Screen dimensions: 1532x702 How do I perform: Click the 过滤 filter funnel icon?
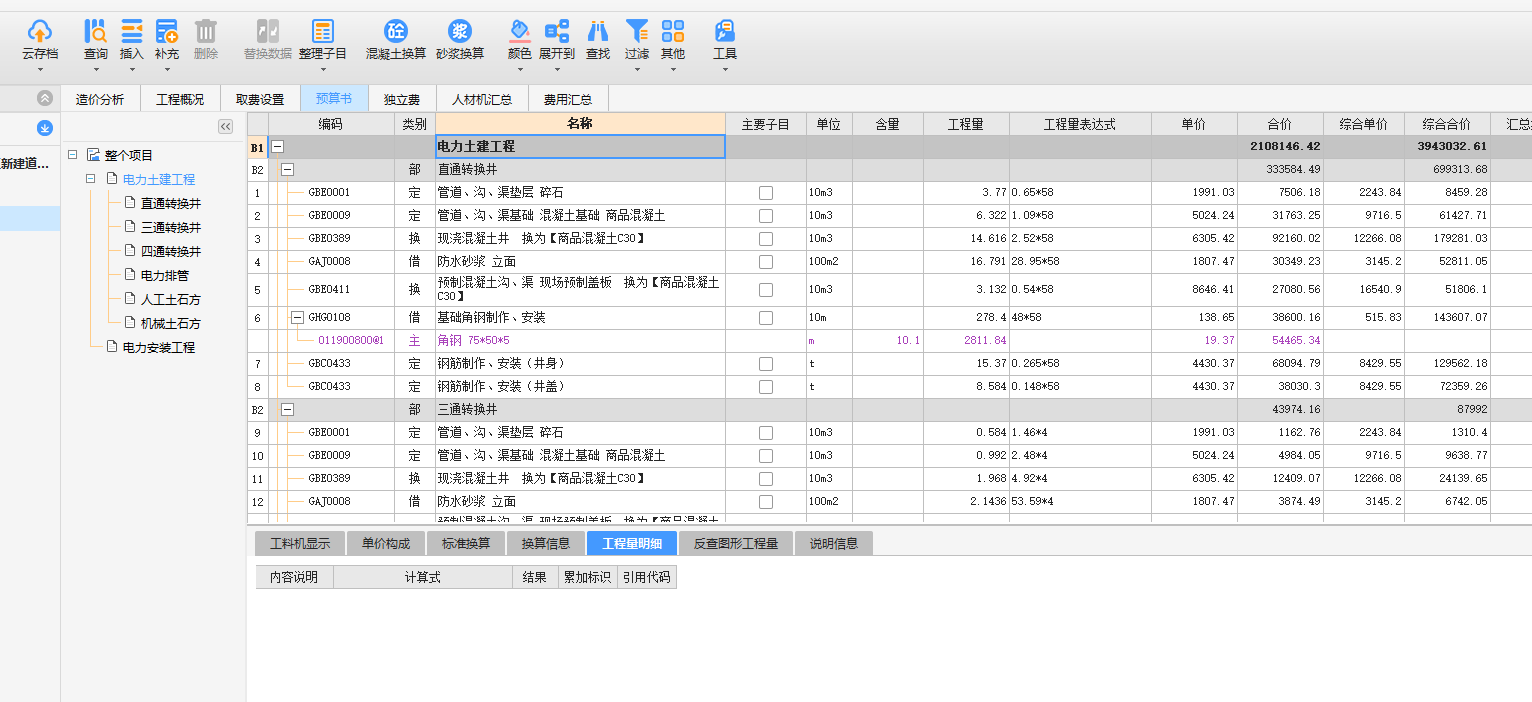point(637,31)
